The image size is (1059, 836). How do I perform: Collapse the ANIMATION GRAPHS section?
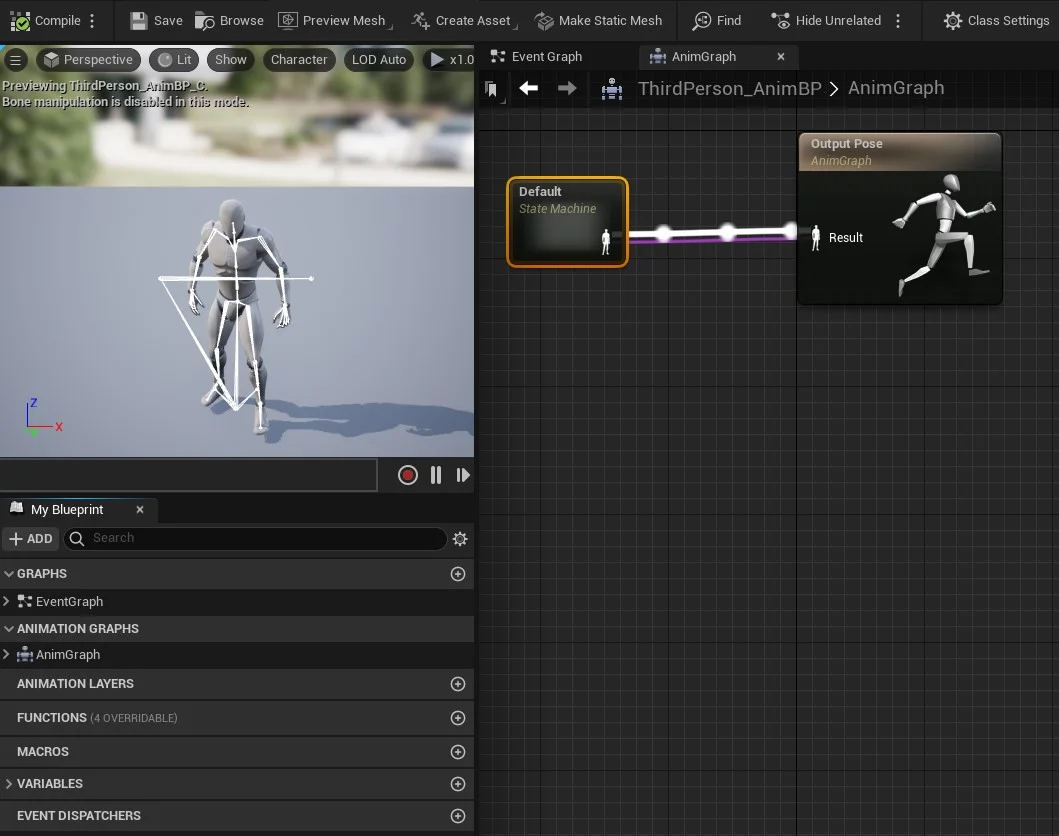tap(9, 629)
